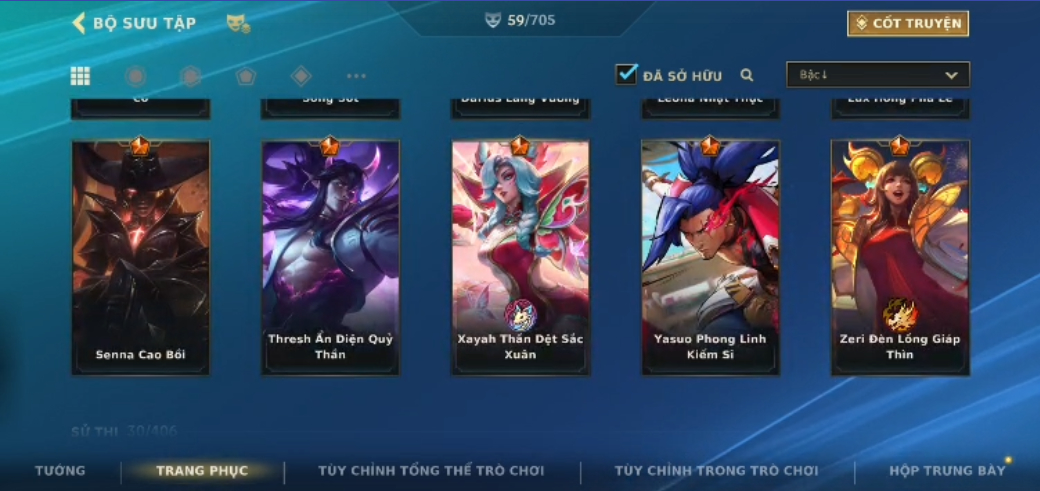Select the all-skins grid filter icon
This screenshot has width=1040, height=491.
80,76
